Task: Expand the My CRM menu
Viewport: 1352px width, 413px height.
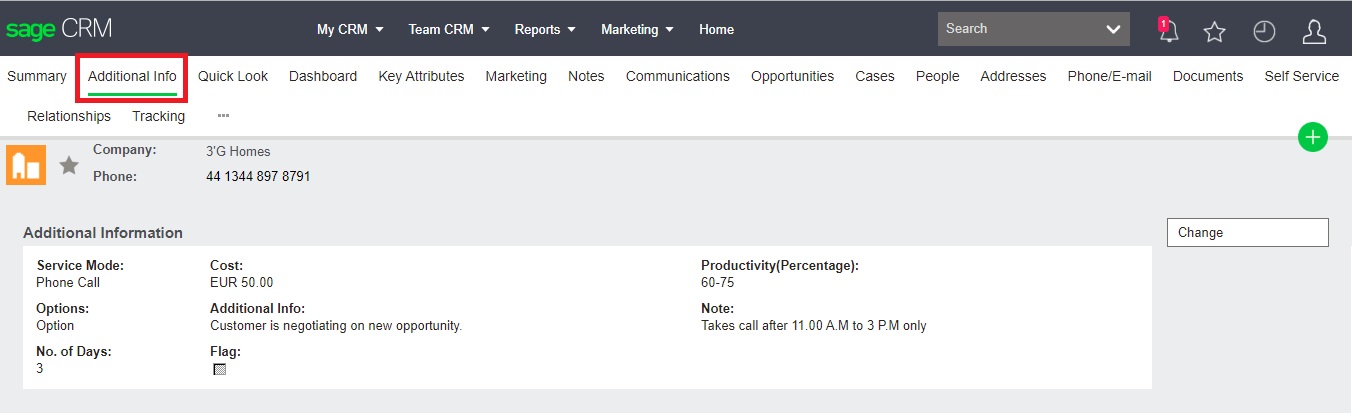Action: 350,29
